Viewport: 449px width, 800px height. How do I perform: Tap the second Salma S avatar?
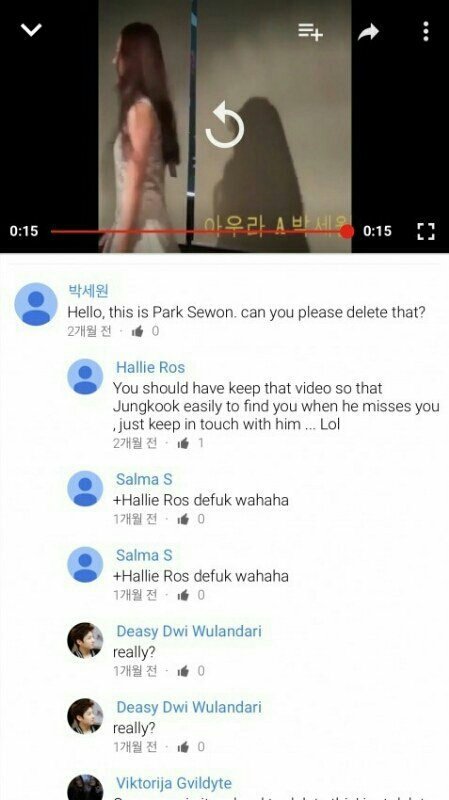85,565
